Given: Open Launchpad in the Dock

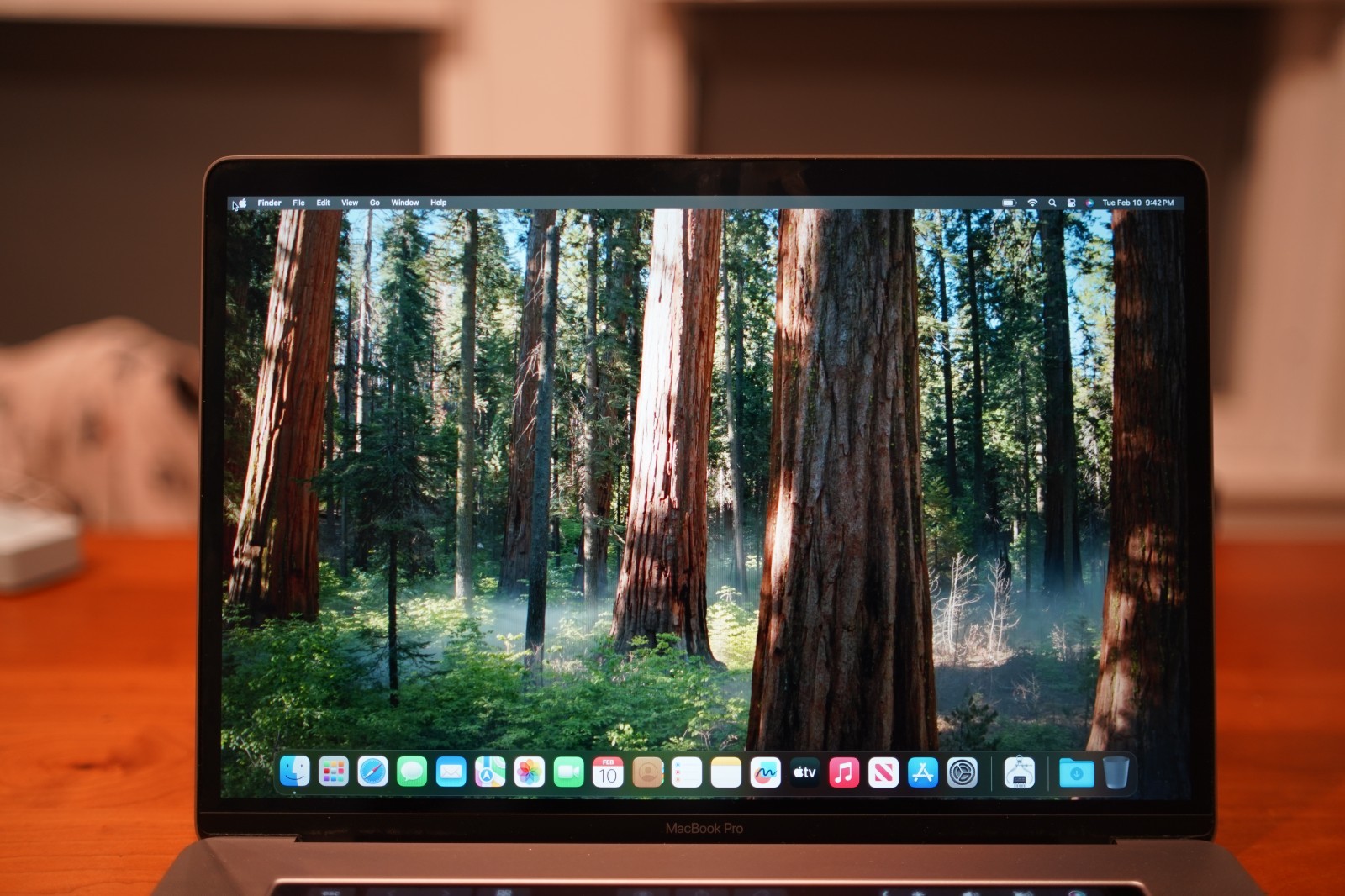Looking at the screenshot, I should point(334,772).
